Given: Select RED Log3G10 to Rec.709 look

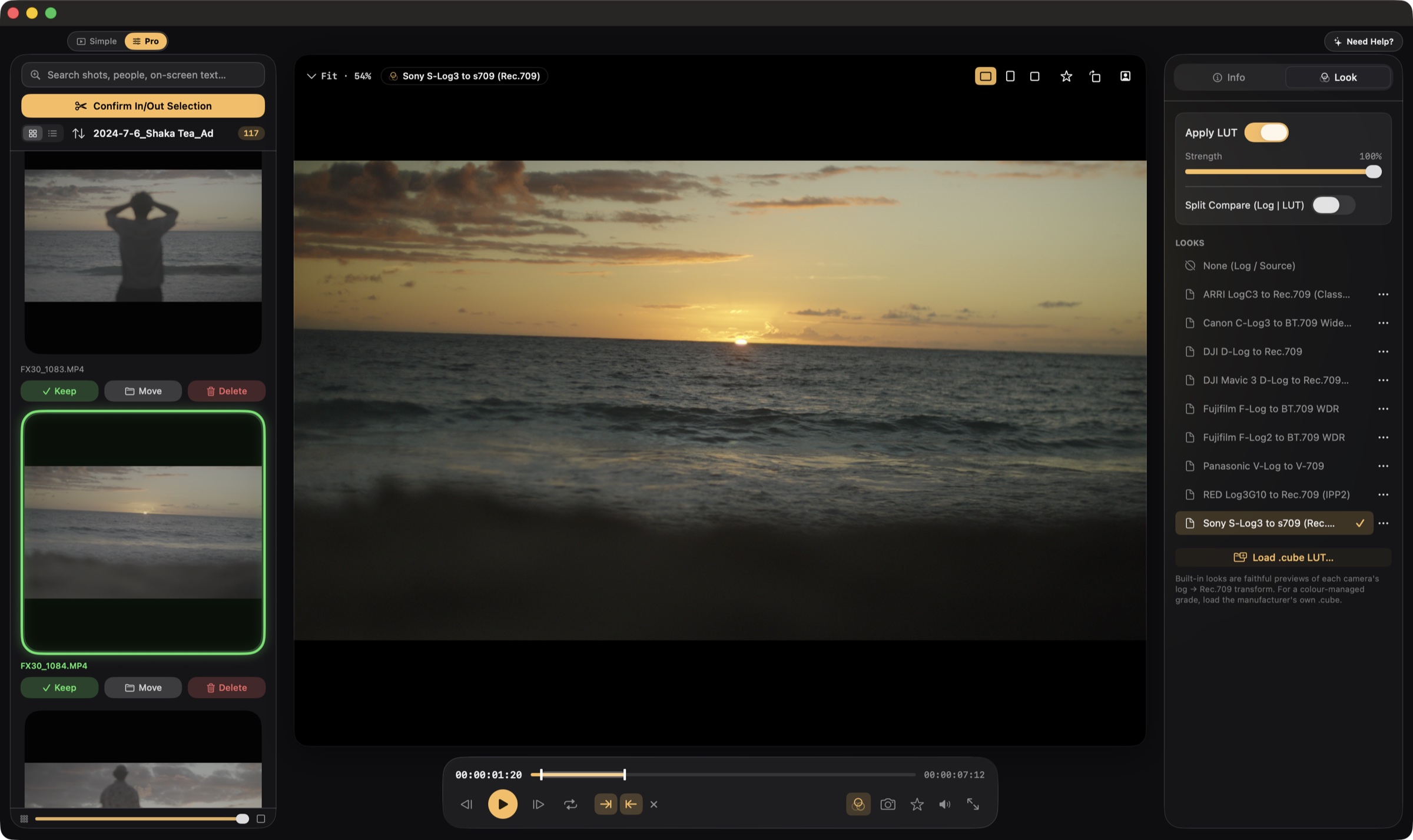Looking at the screenshot, I should pos(1273,494).
